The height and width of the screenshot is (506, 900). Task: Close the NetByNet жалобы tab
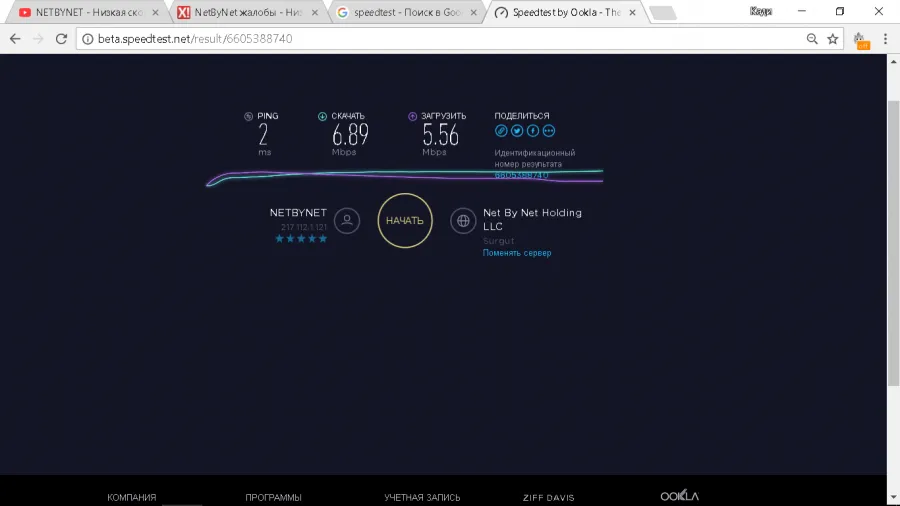[x=315, y=12]
